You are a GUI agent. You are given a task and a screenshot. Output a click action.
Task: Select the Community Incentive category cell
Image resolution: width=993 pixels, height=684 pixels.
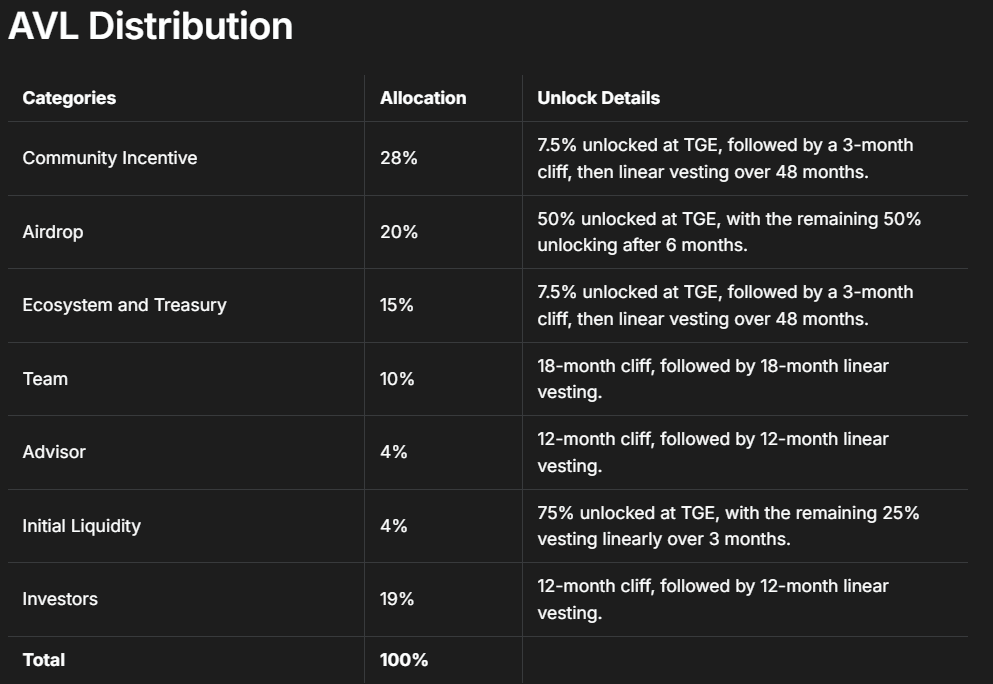pos(110,158)
